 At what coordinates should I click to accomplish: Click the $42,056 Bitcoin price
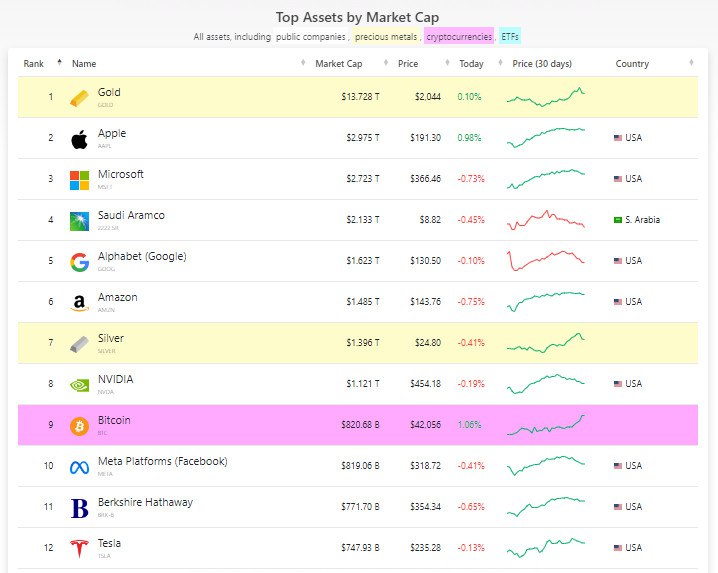click(x=425, y=425)
